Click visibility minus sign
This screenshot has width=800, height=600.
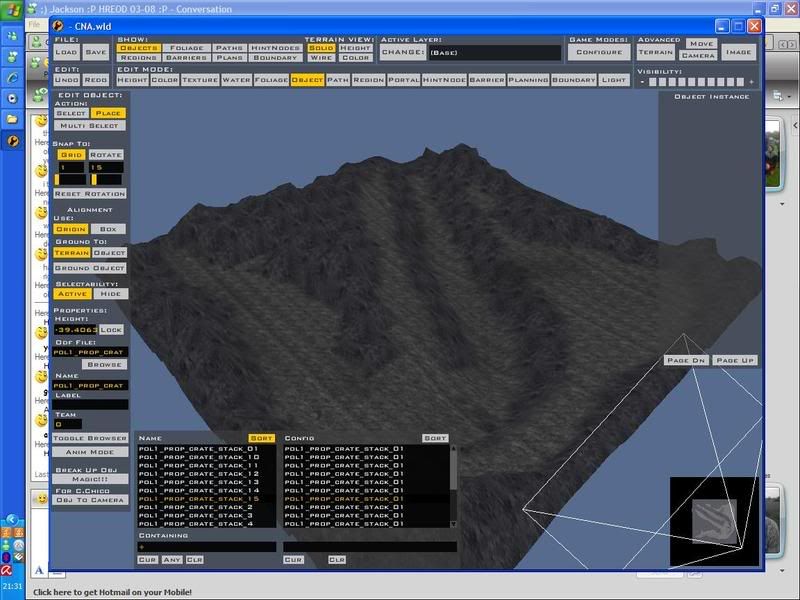pos(642,82)
